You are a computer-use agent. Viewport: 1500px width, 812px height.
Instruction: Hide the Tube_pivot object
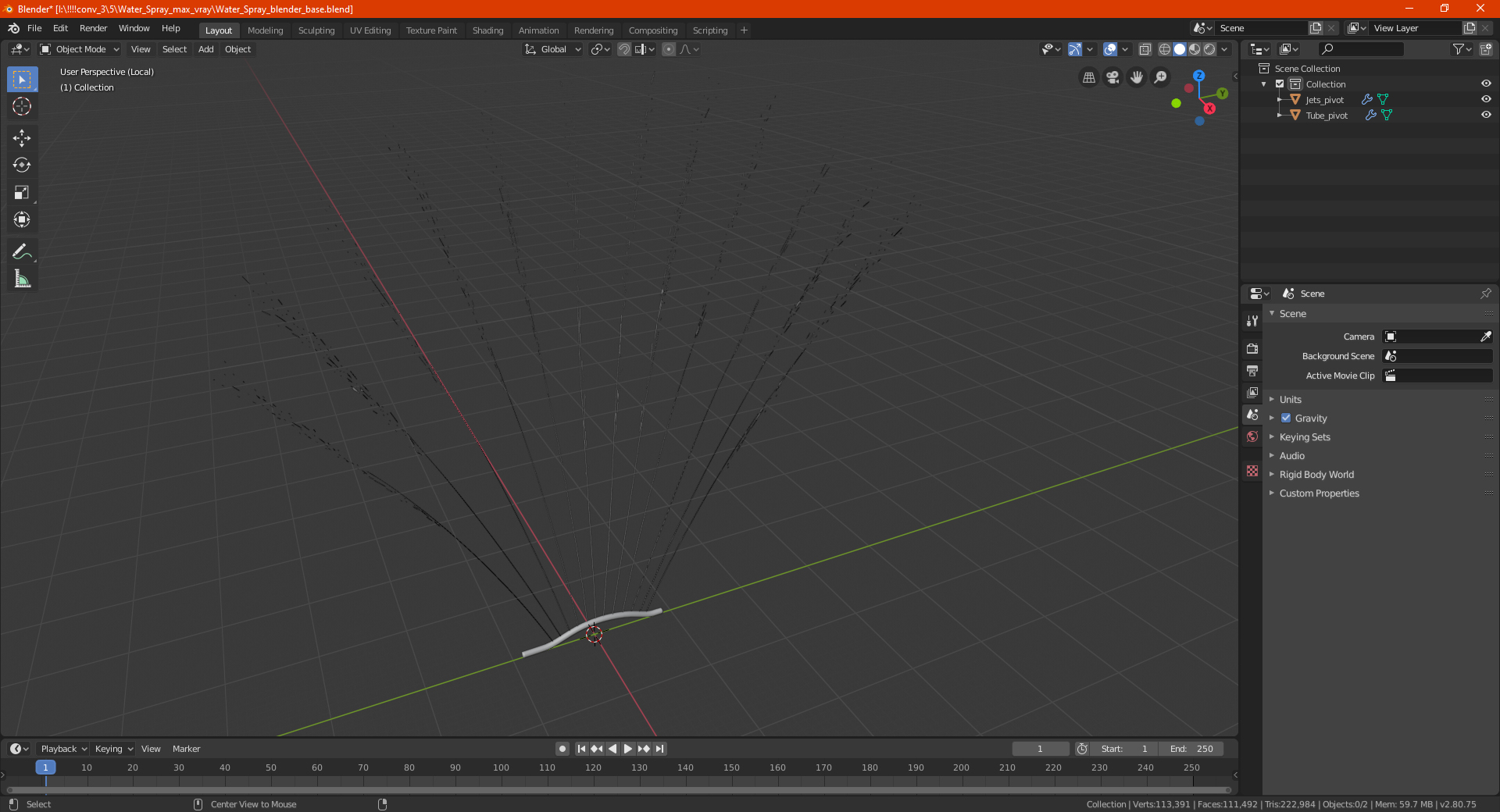[1486, 116]
